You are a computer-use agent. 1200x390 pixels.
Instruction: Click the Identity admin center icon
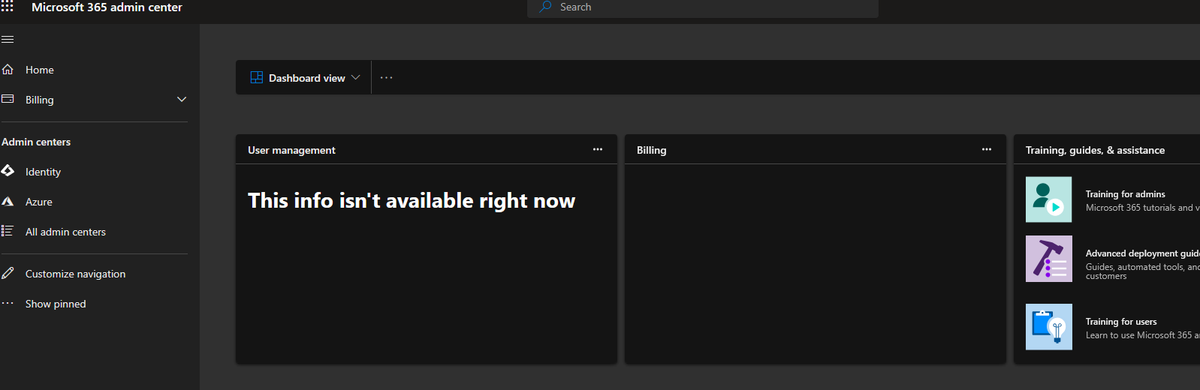pos(8,172)
